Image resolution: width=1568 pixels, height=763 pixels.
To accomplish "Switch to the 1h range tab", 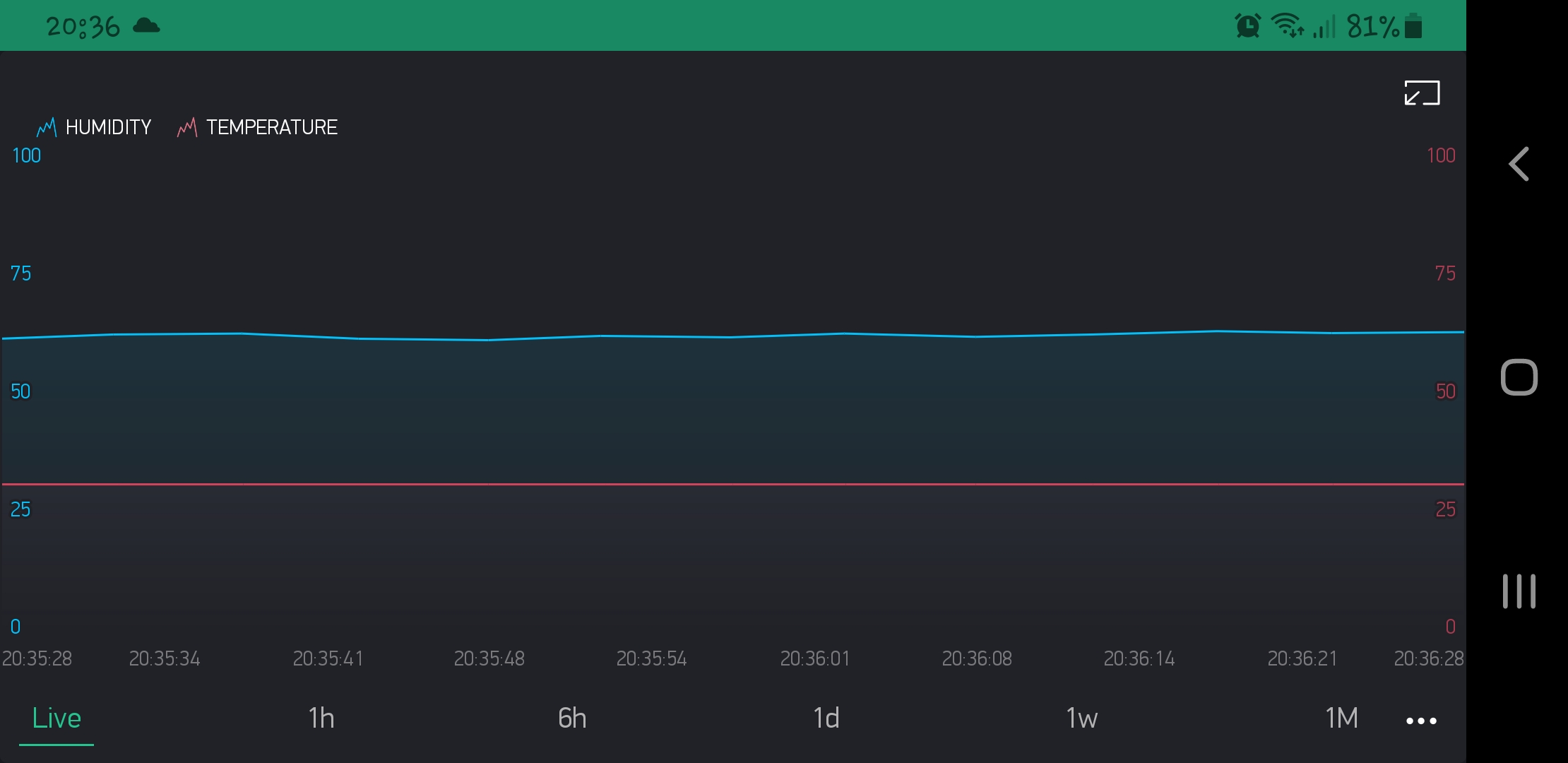I will tap(321, 718).
